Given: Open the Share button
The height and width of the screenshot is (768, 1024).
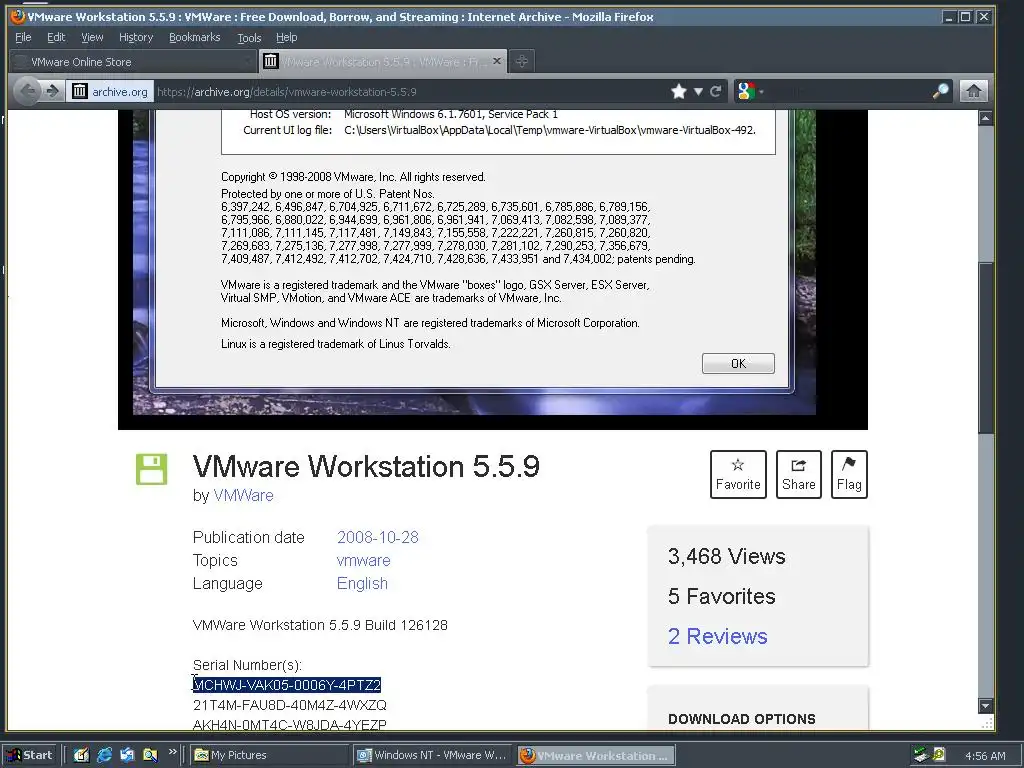Looking at the screenshot, I should click(x=799, y=474).
